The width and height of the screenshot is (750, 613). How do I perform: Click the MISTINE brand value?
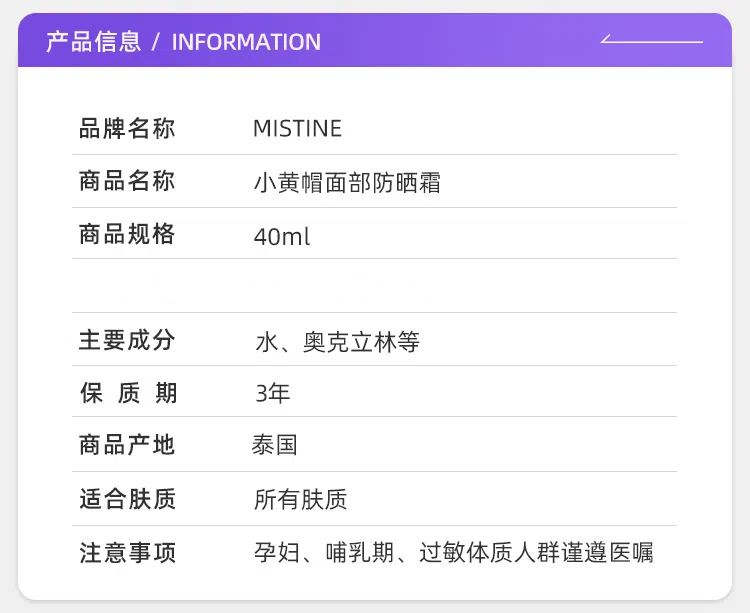(x=297, y=129)
